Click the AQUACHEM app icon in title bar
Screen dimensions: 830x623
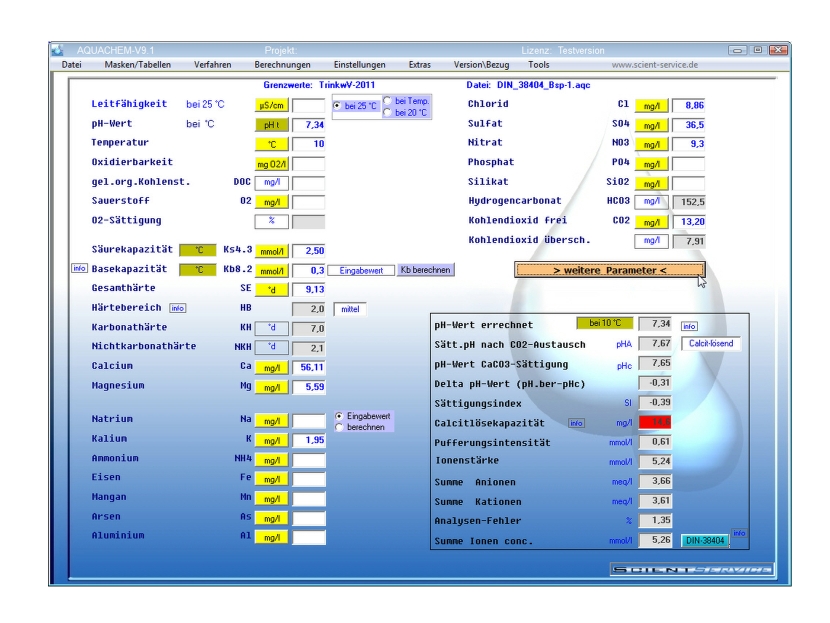[x=58, y=49]
